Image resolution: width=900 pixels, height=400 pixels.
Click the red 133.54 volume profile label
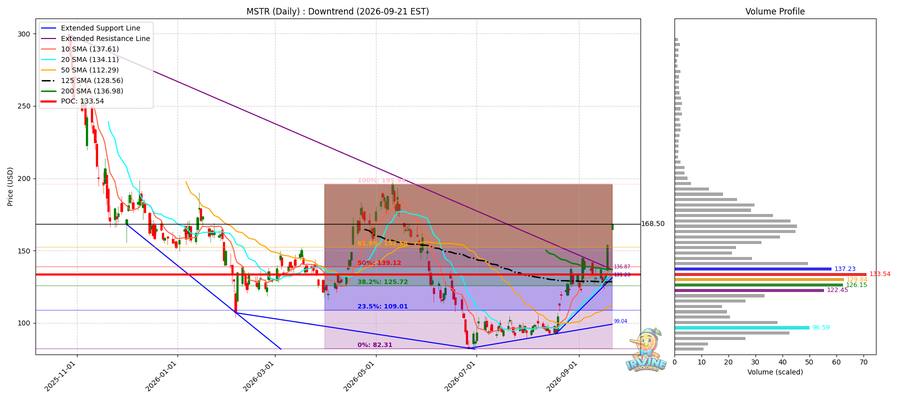point(880,274)
